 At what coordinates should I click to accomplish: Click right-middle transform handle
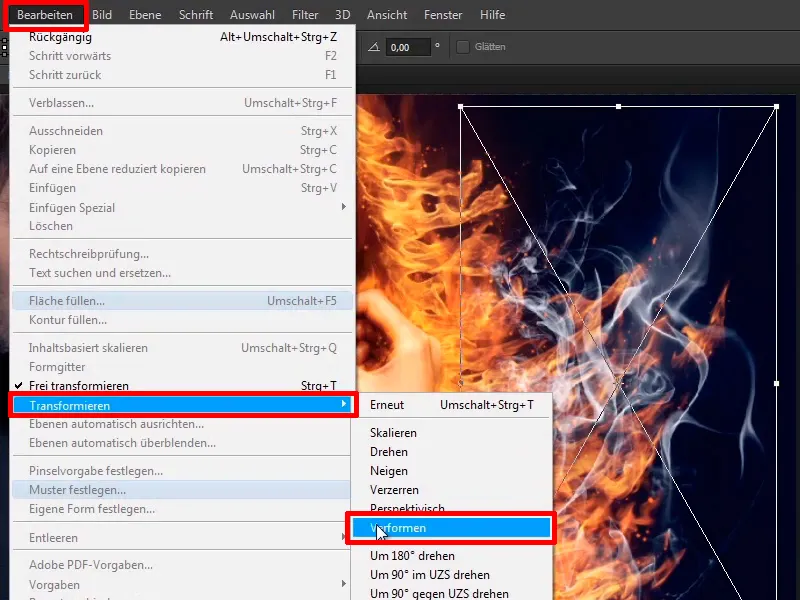coord(777,383)
